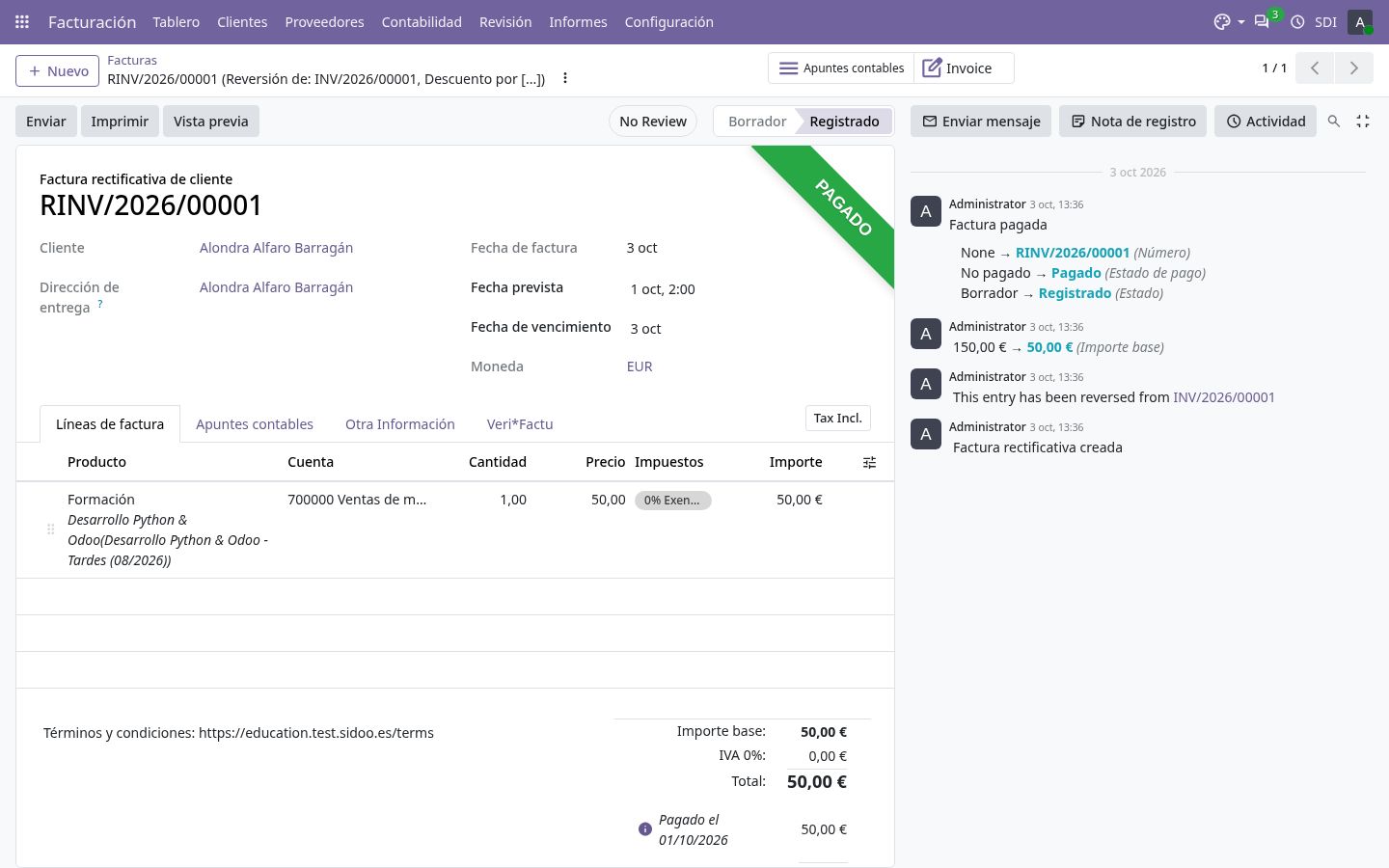Open the Clientes menu
Viewport: 1389px width, 868px height.
coord(242,21)
